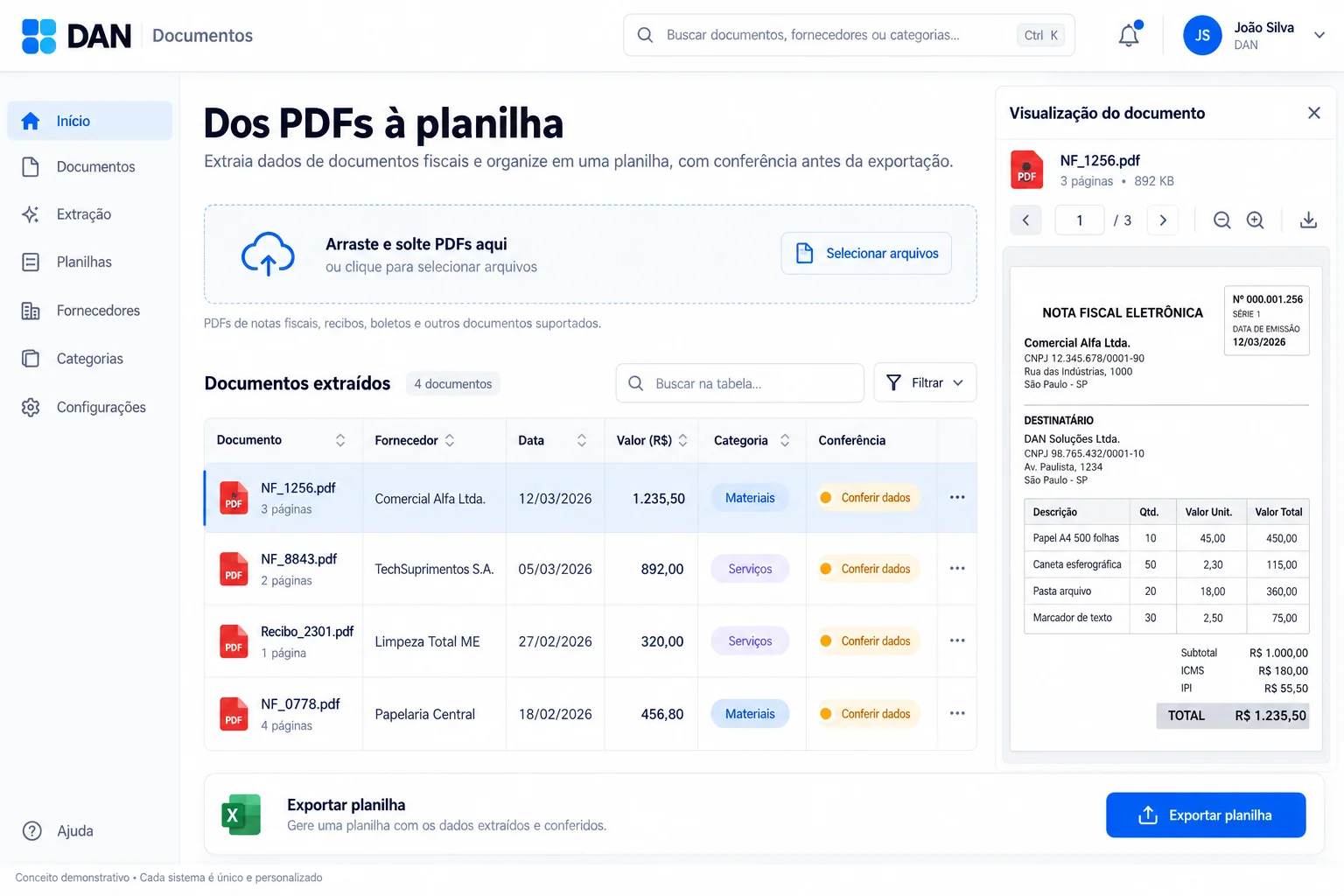Image resolution: width=1344 pixels, height=896 pixels.
Task: Focus the global document search field
Action: point(849,35)
